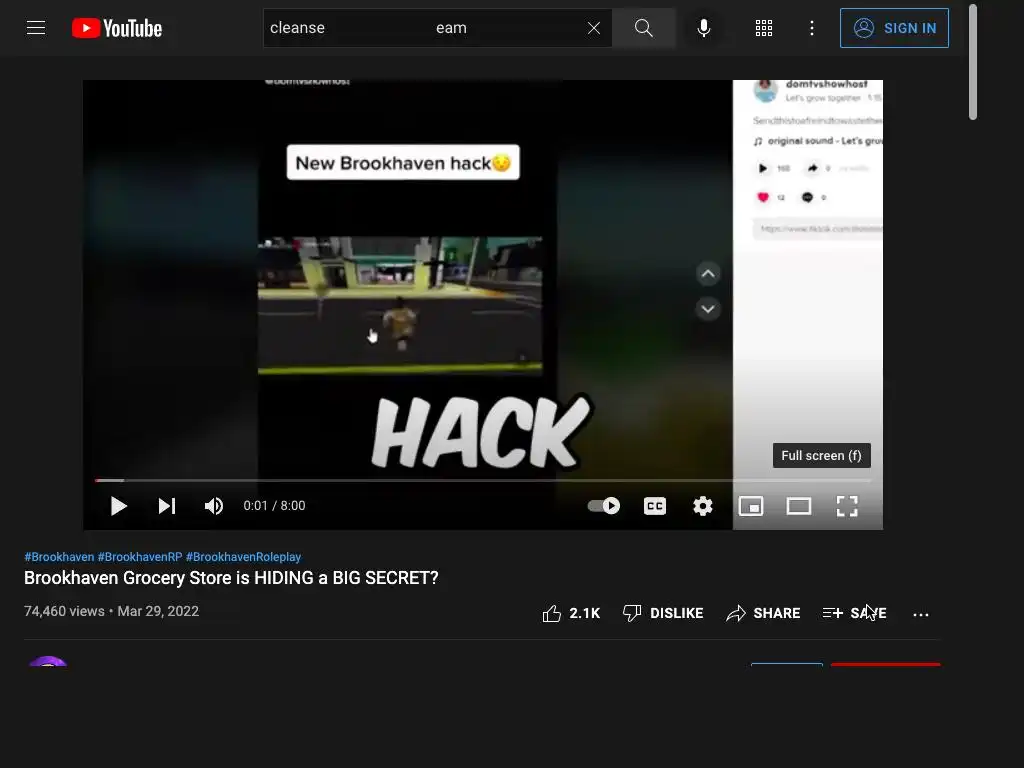Viewport: 1024px width, 768px height.
Task: Clear the search box with X
Action: (594, 28)
